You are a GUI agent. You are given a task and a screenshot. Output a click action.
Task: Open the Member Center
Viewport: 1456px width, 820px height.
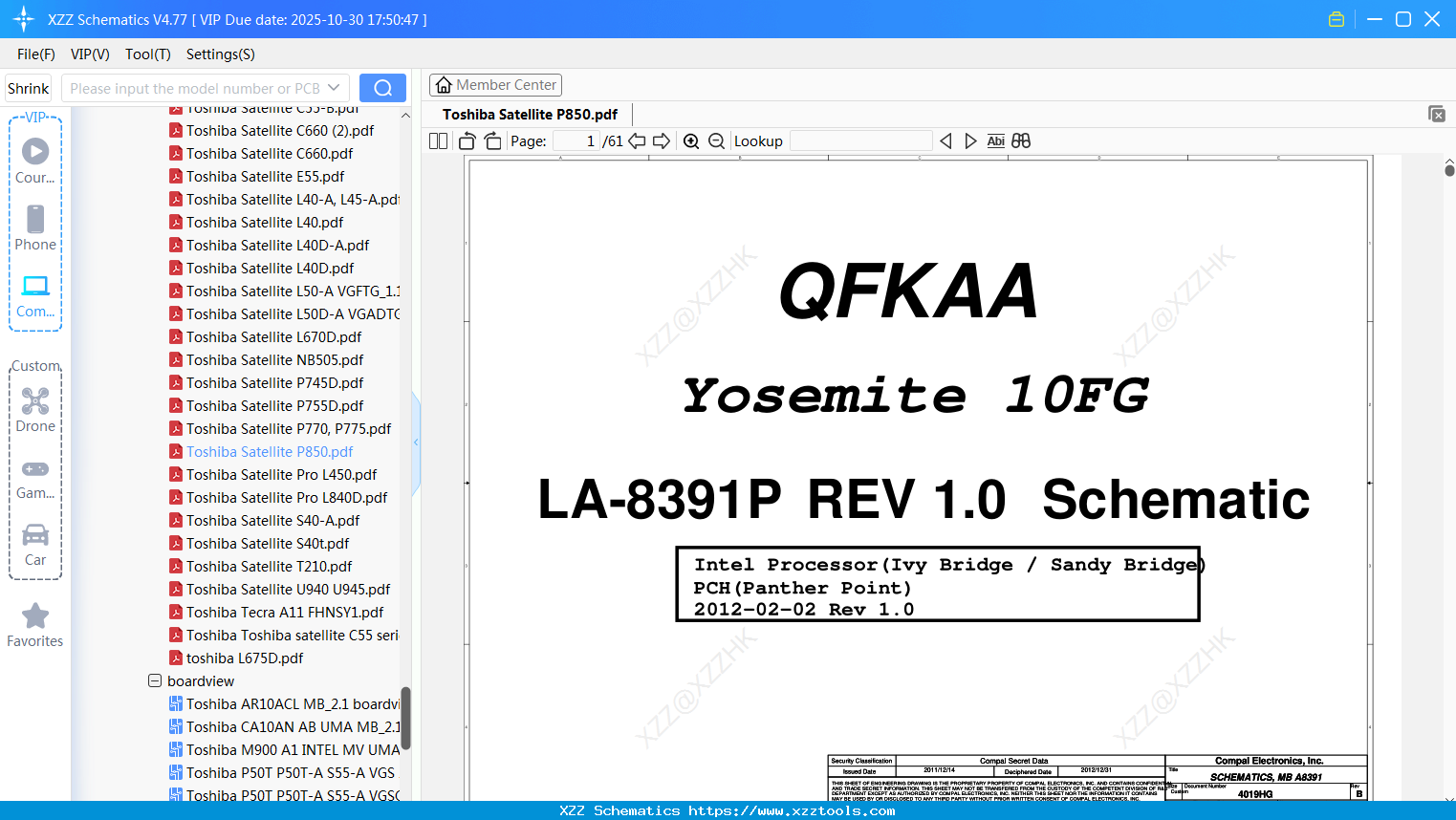click(496, 85)
